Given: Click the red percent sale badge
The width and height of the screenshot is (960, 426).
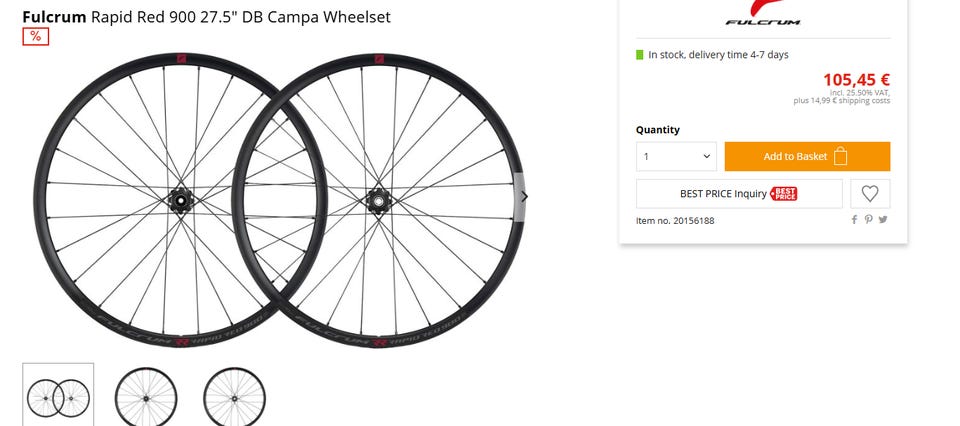Looking at the screenshot, I should [35, 36].
